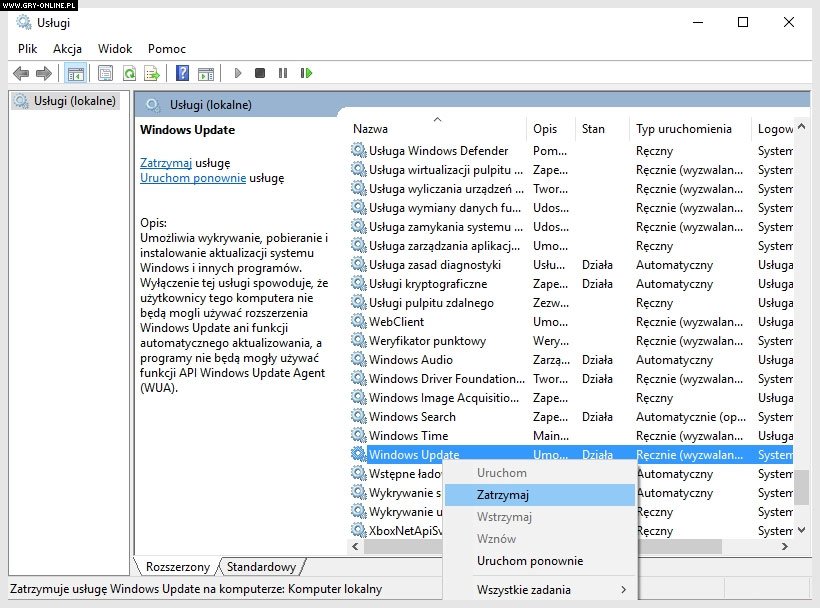Viewport: 820px width, 608px height.
Task: Sort by the Nazwa column header
Action: click(x=437, y=129)
